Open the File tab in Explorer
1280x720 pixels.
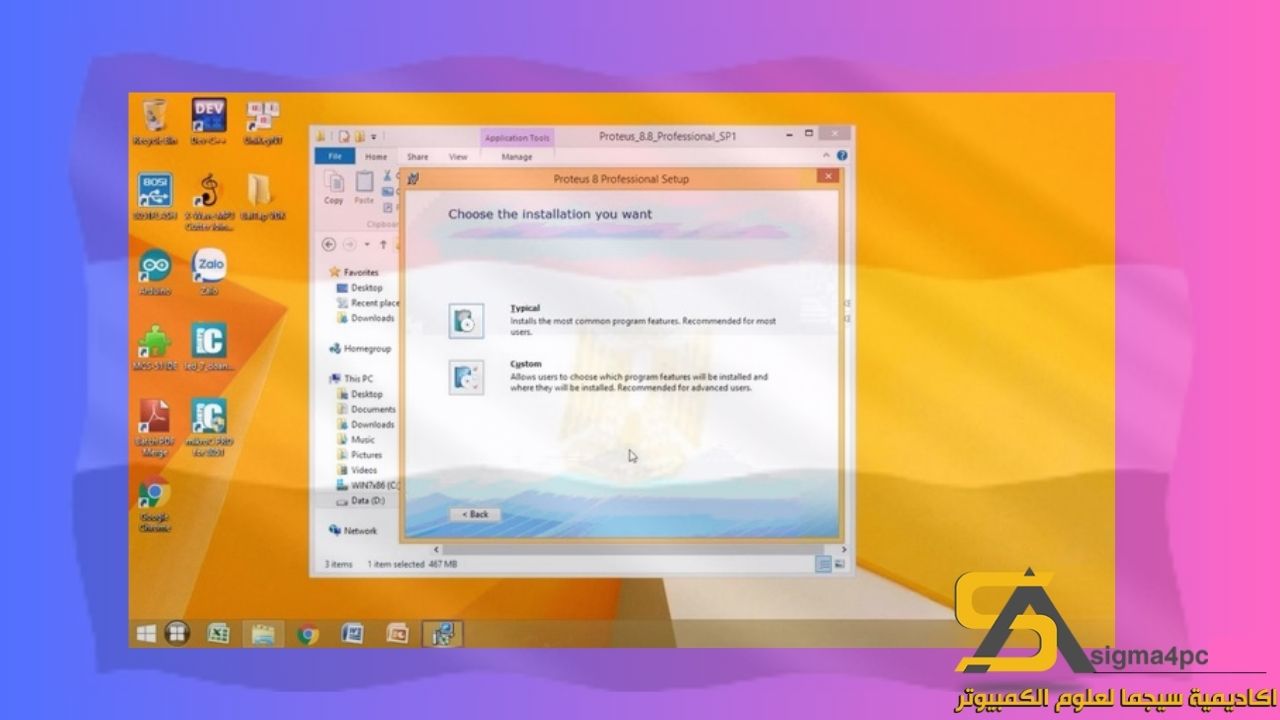pyautogui.click(x=335, y=157)
